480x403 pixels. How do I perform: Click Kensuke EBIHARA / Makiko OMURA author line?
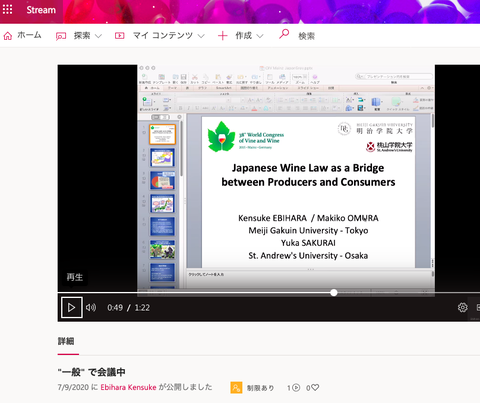pyautogui.click(x=308, y=218)
